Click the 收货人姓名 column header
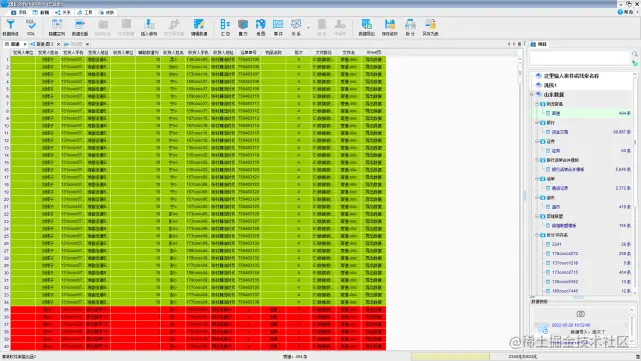The height and width of the screenshot is (361, 641). point(173,53)
